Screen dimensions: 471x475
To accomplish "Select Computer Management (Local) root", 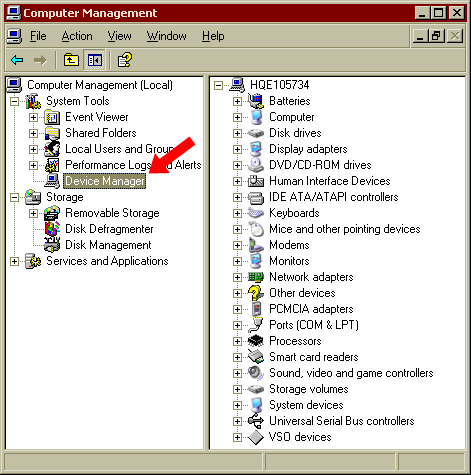I will tap(100, 85).
